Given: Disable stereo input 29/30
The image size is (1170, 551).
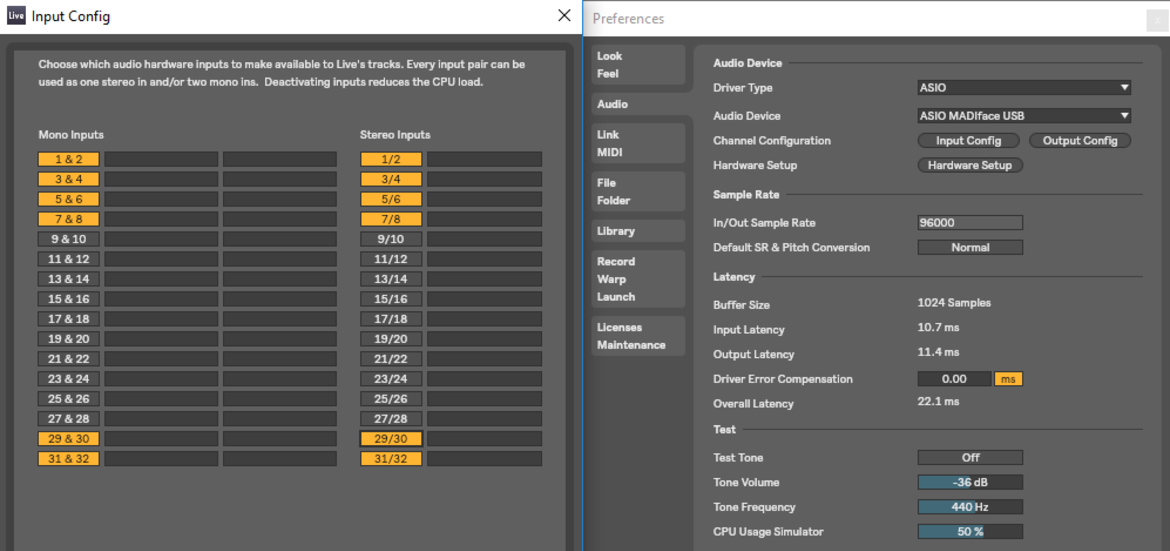Looking at the screenshot, I should [391, 438].
